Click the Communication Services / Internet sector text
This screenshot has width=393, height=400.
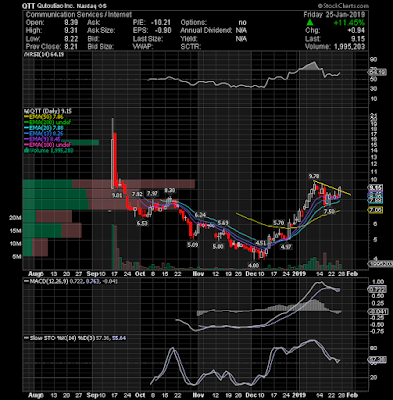(79, 15)
